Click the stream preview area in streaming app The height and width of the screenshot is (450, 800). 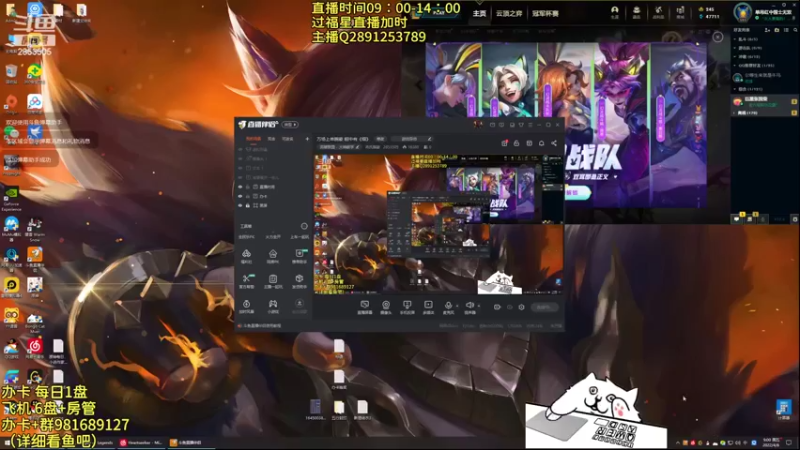[438, 224]
